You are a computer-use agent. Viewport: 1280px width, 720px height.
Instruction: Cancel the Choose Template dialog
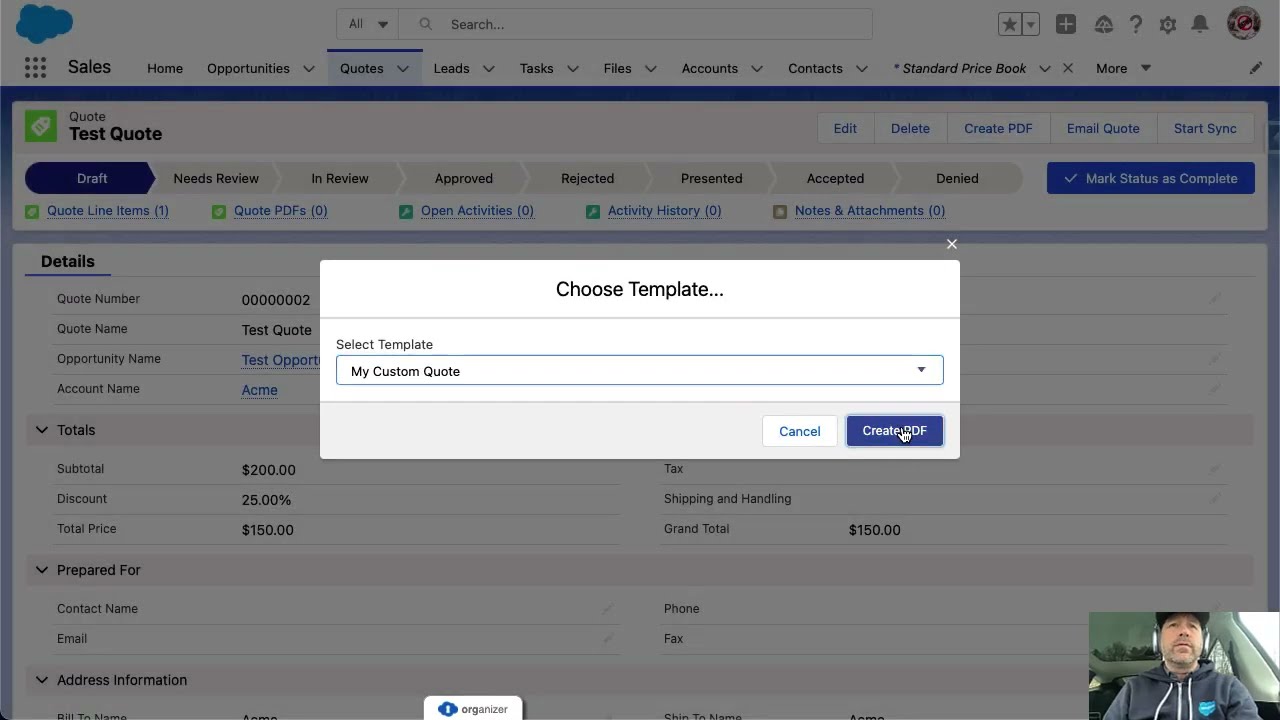[799, 431]
